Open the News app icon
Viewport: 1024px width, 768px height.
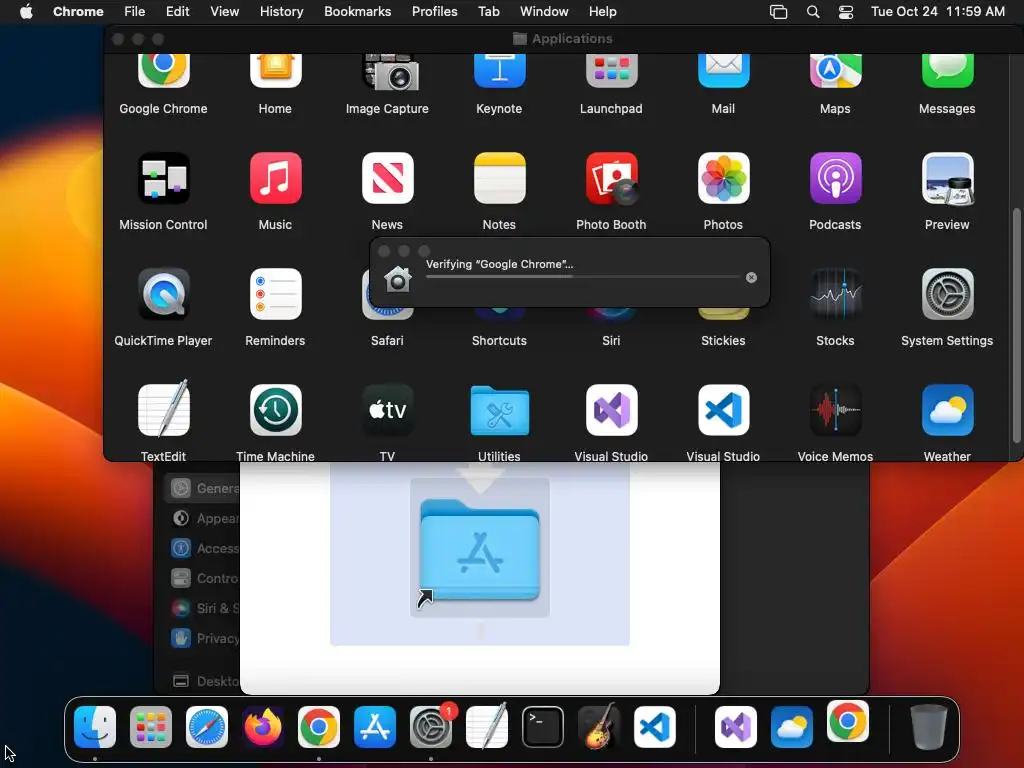pos(388,178)
